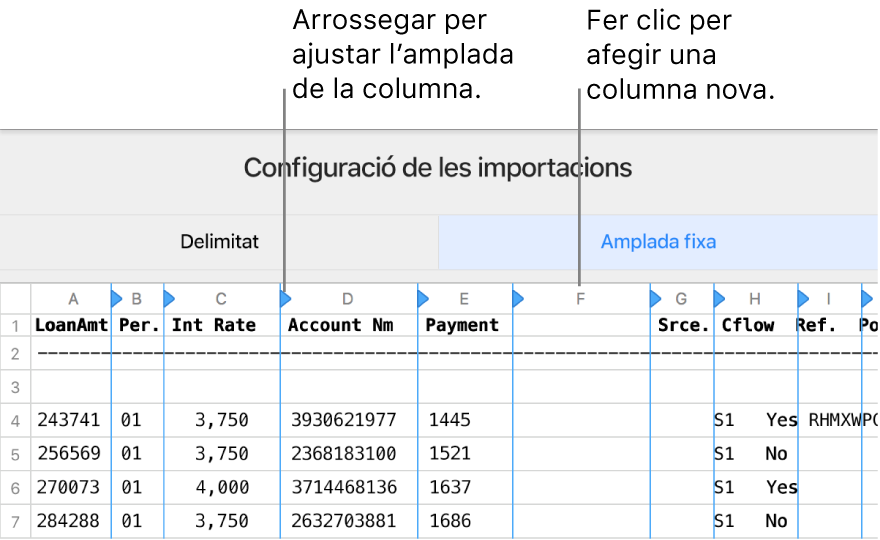Image resolution: width=880 pixels, height=540 pixels.
Task: Click the column F header ruler area
Action: point(581,298)
